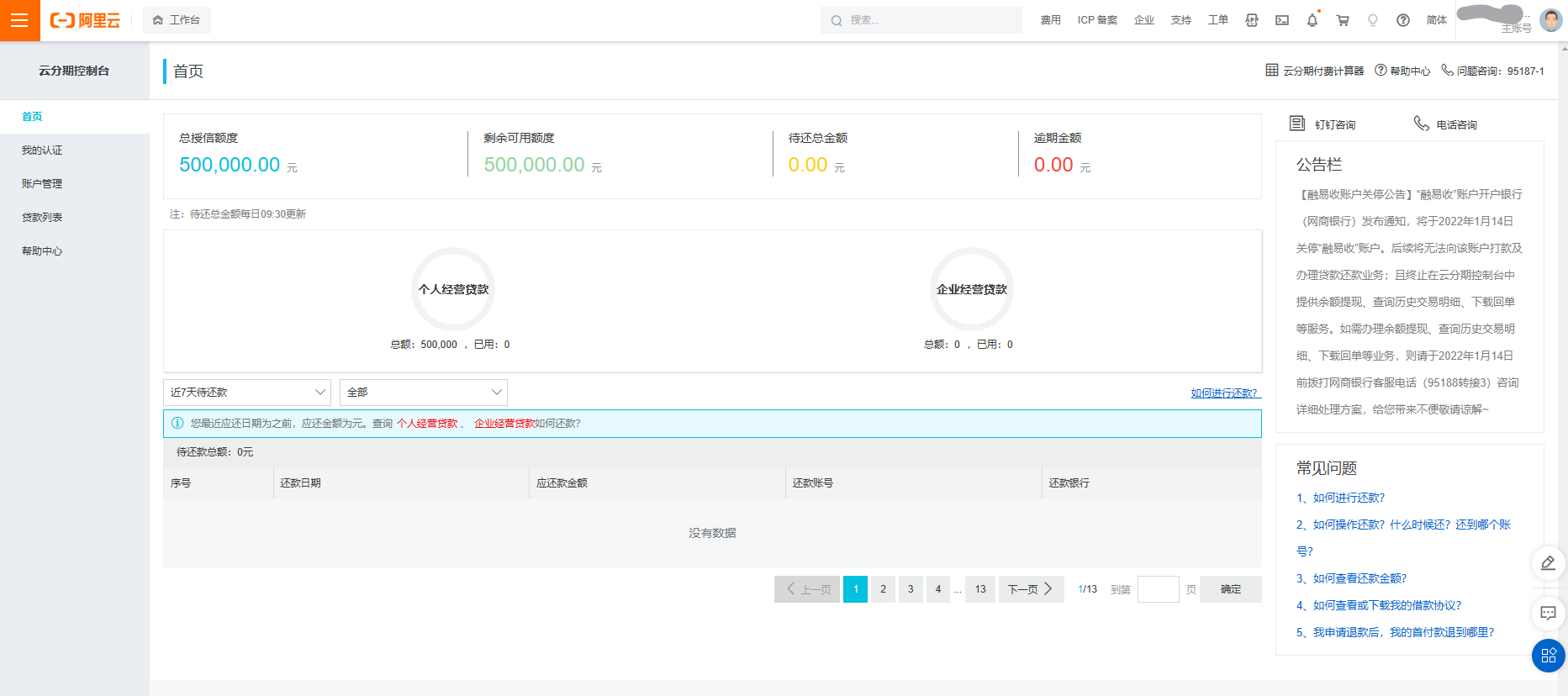Viewport: 1568px width, 696px height.
Task: Open 钉钉咨询 consultation text
Action: tap(1335, 125)
